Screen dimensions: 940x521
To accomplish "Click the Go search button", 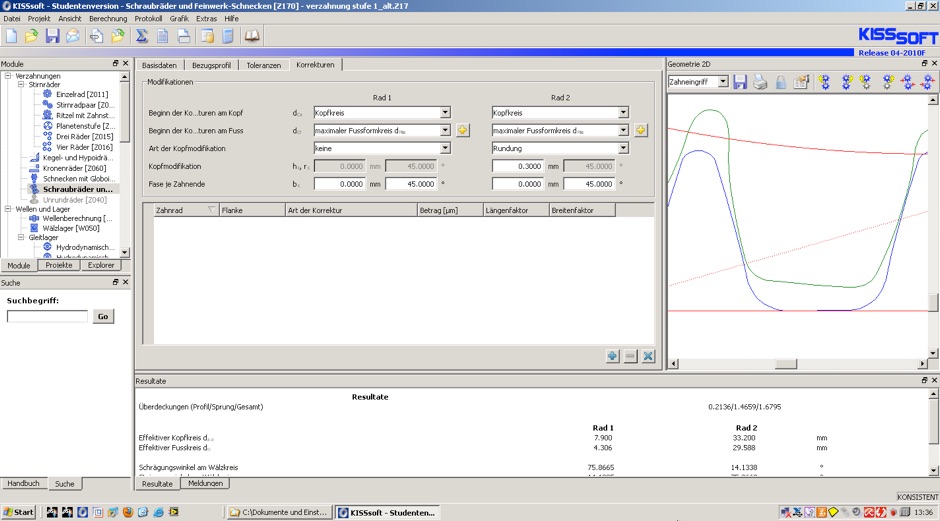I will pyautogui.click(x=103, y=317).
